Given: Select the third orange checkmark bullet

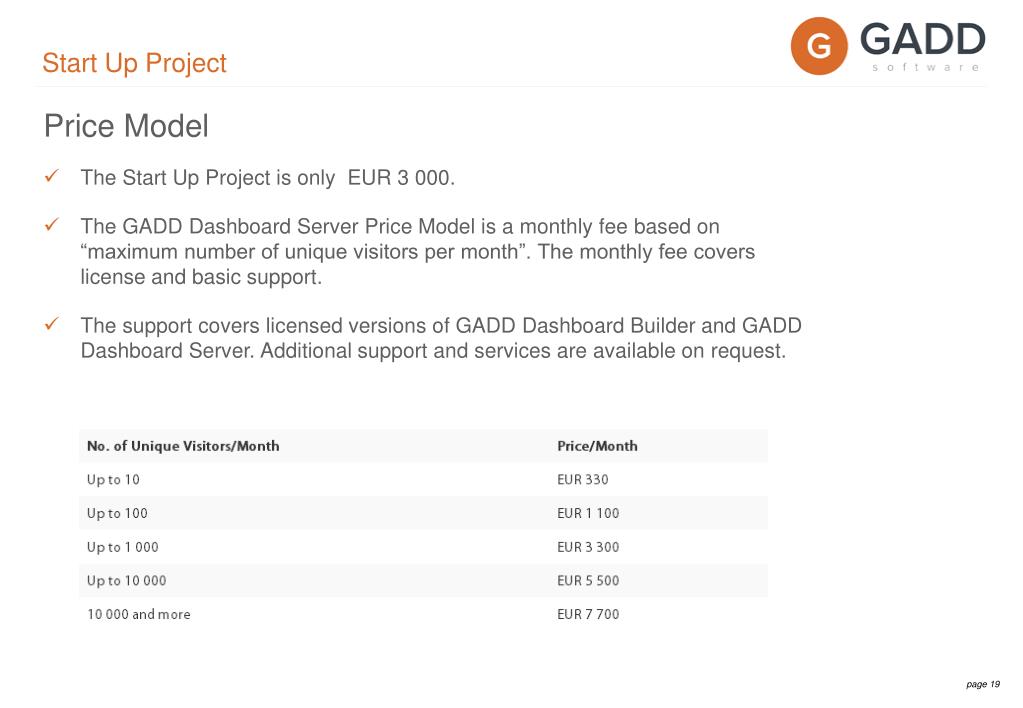Looking at the screenshot, I should point(52,324).
